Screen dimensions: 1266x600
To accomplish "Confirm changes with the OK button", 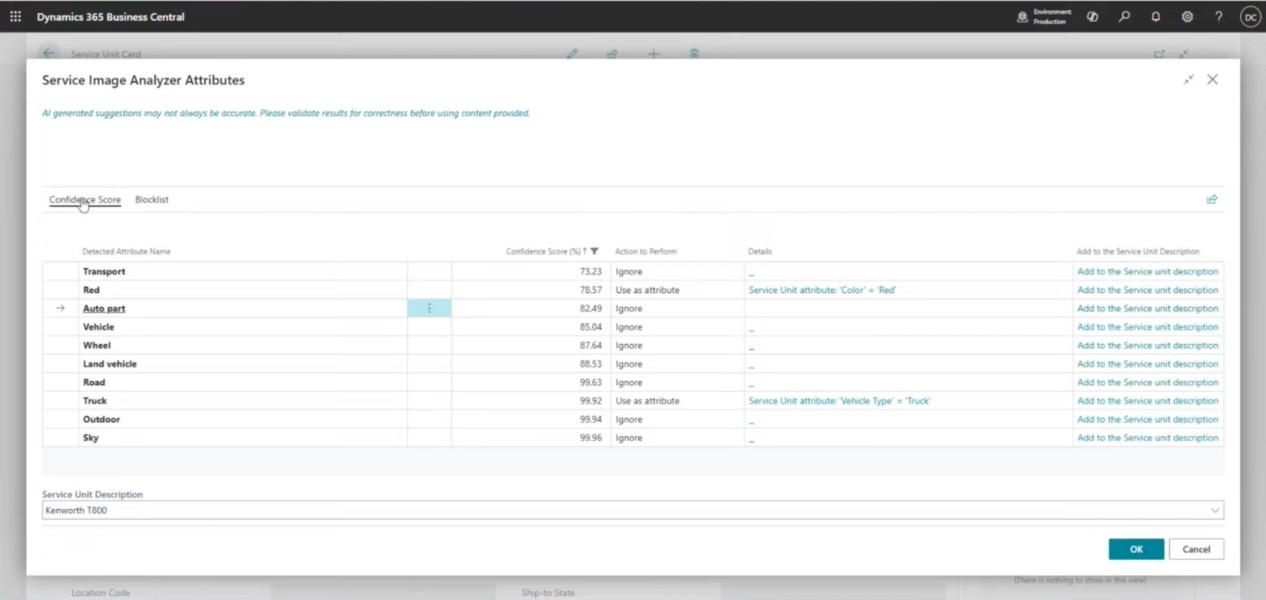I will pos(1135,548).
